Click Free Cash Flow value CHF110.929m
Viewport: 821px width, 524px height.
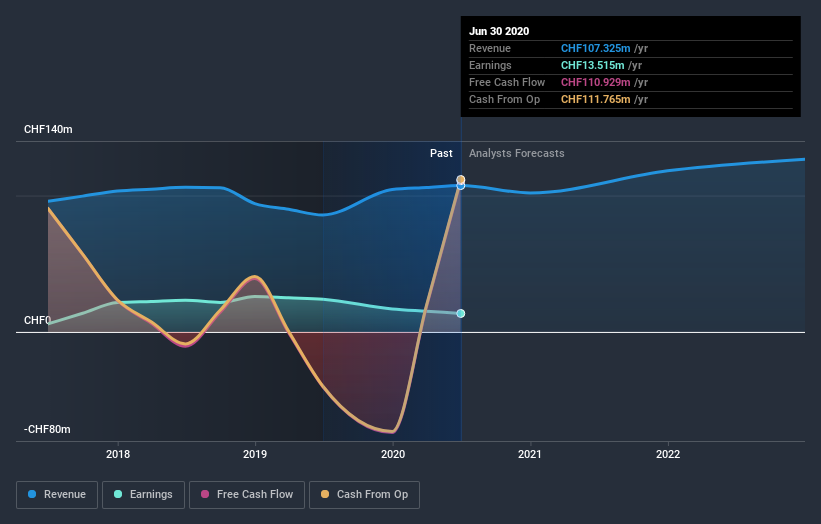tap(595, 82)
